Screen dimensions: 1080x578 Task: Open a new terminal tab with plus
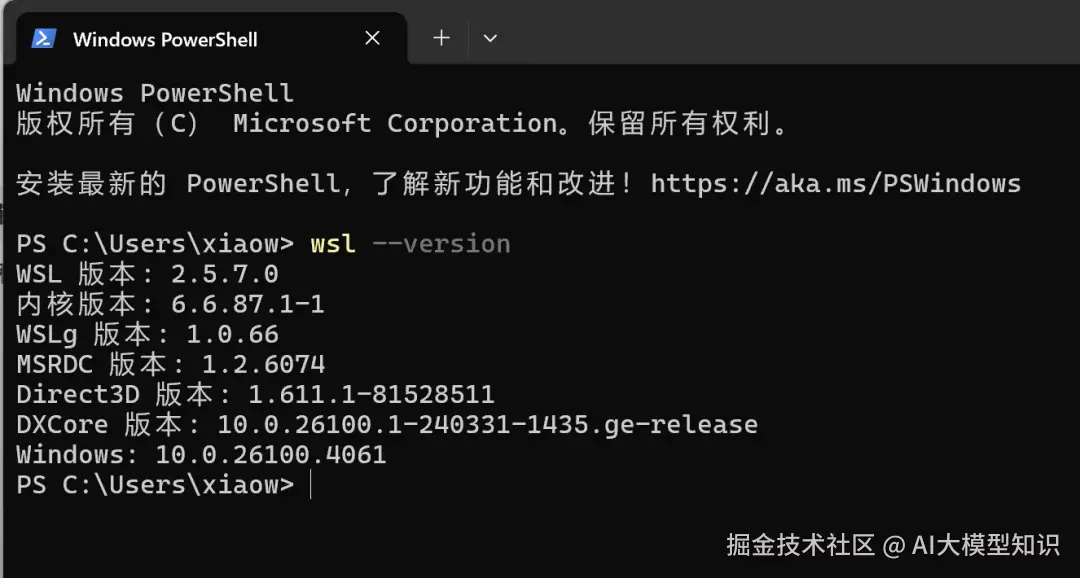tap(441, 38)
